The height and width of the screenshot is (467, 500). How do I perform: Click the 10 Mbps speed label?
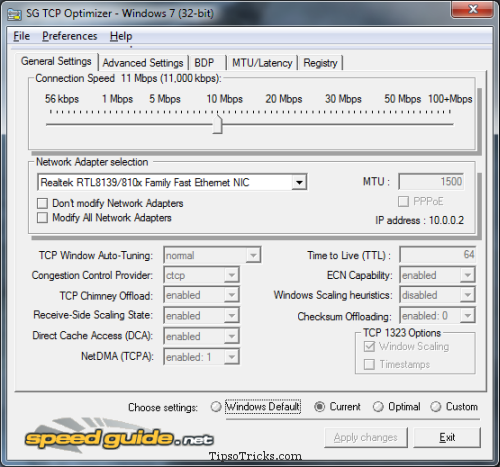click(x=224, y=99)
